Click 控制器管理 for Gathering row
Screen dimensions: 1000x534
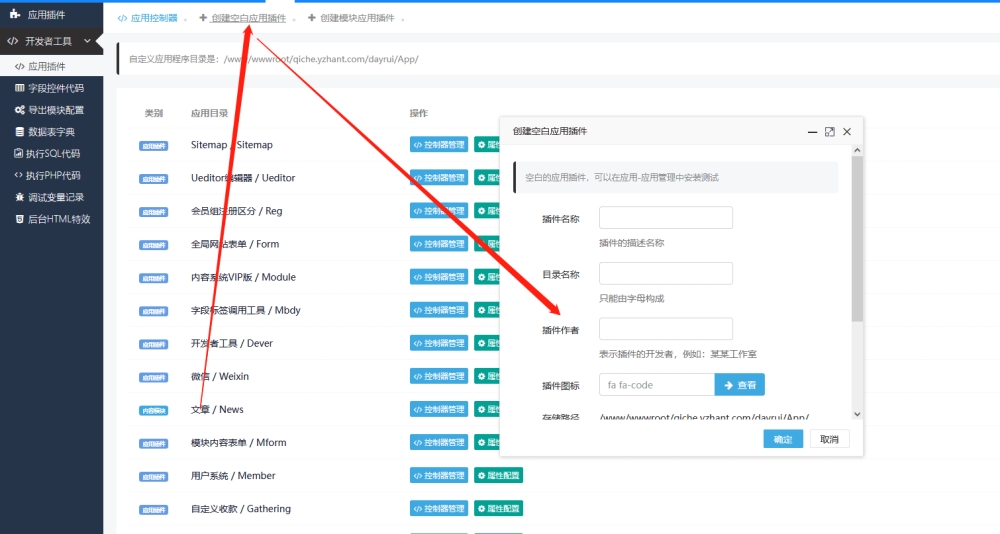tap(439, 508)
